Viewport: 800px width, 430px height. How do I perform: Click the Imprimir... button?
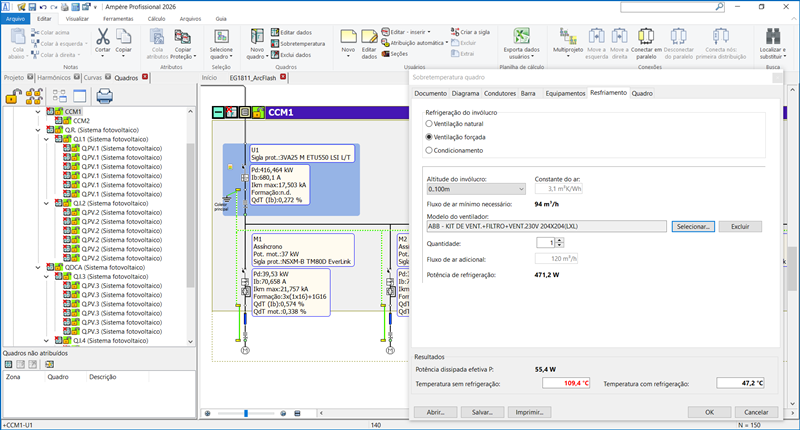[531, 411]
